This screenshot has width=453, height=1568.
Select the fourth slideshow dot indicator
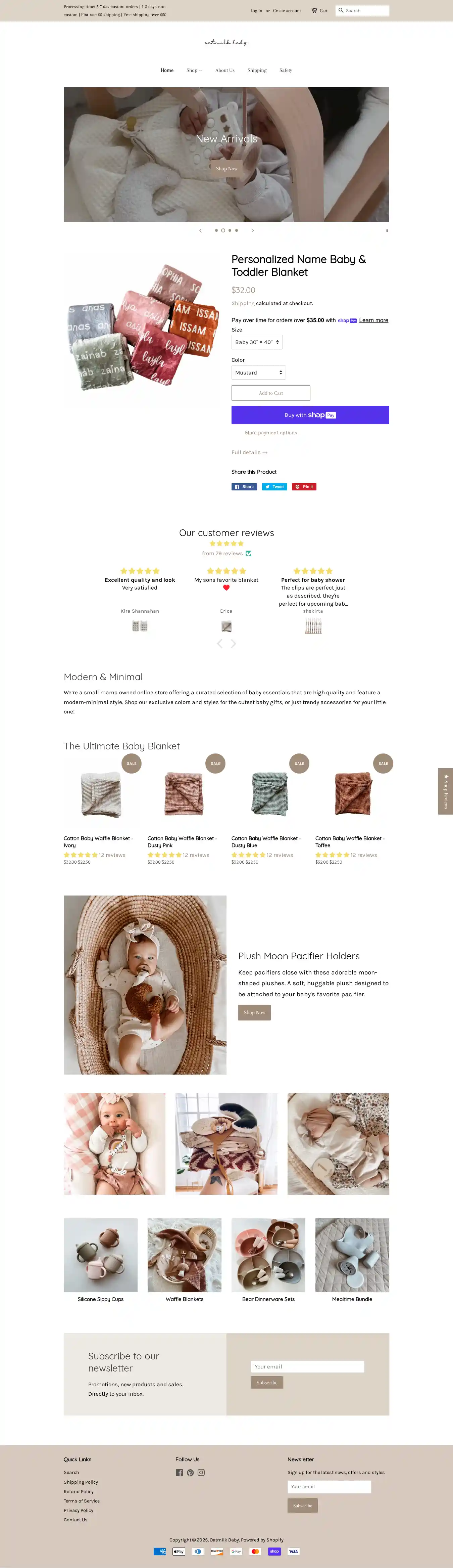coord(237,231)
